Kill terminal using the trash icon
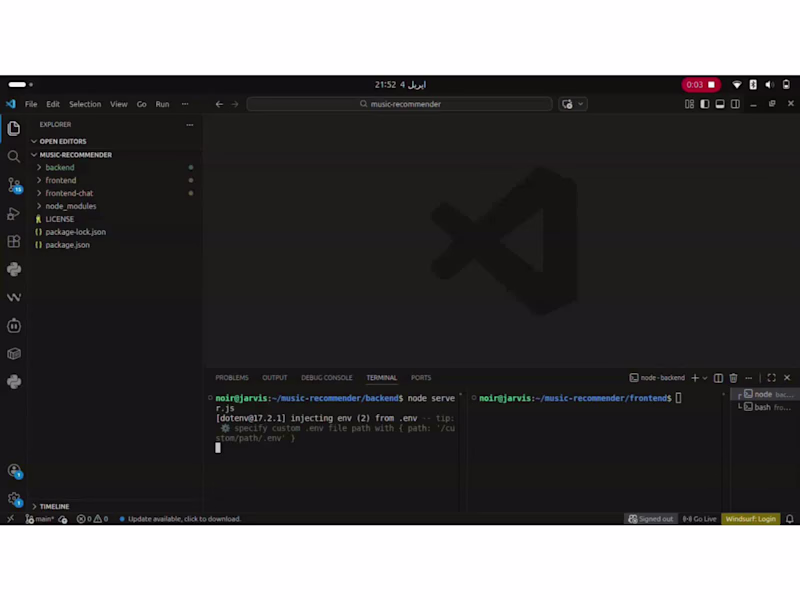800x600 pixels. coord(734,378)
